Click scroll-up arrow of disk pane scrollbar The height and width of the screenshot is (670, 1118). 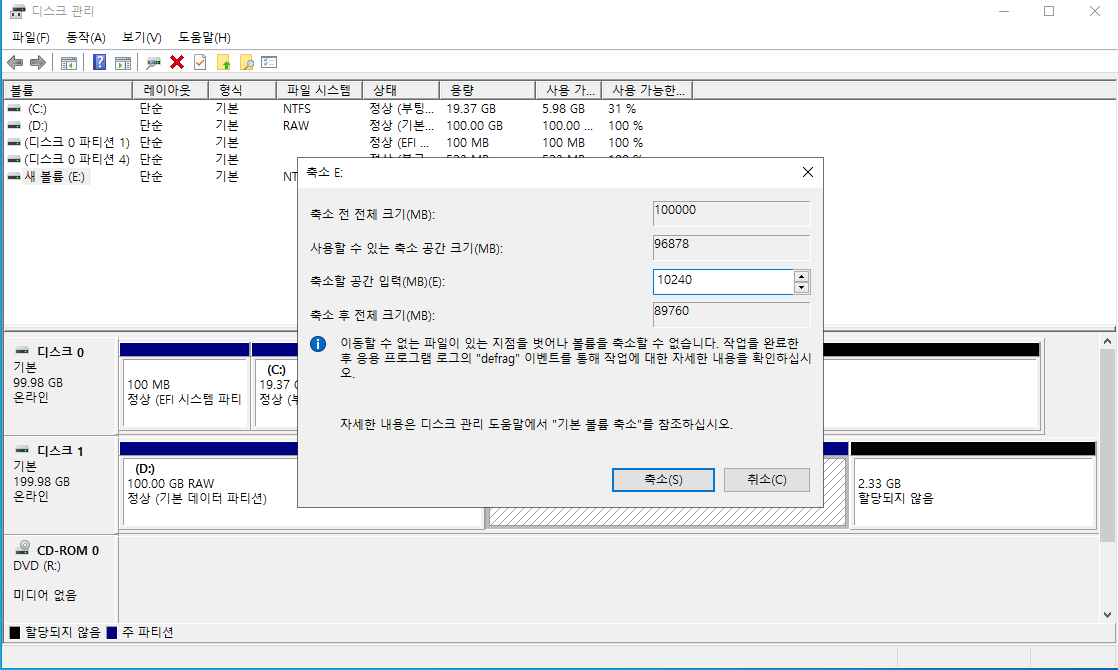1107,342
